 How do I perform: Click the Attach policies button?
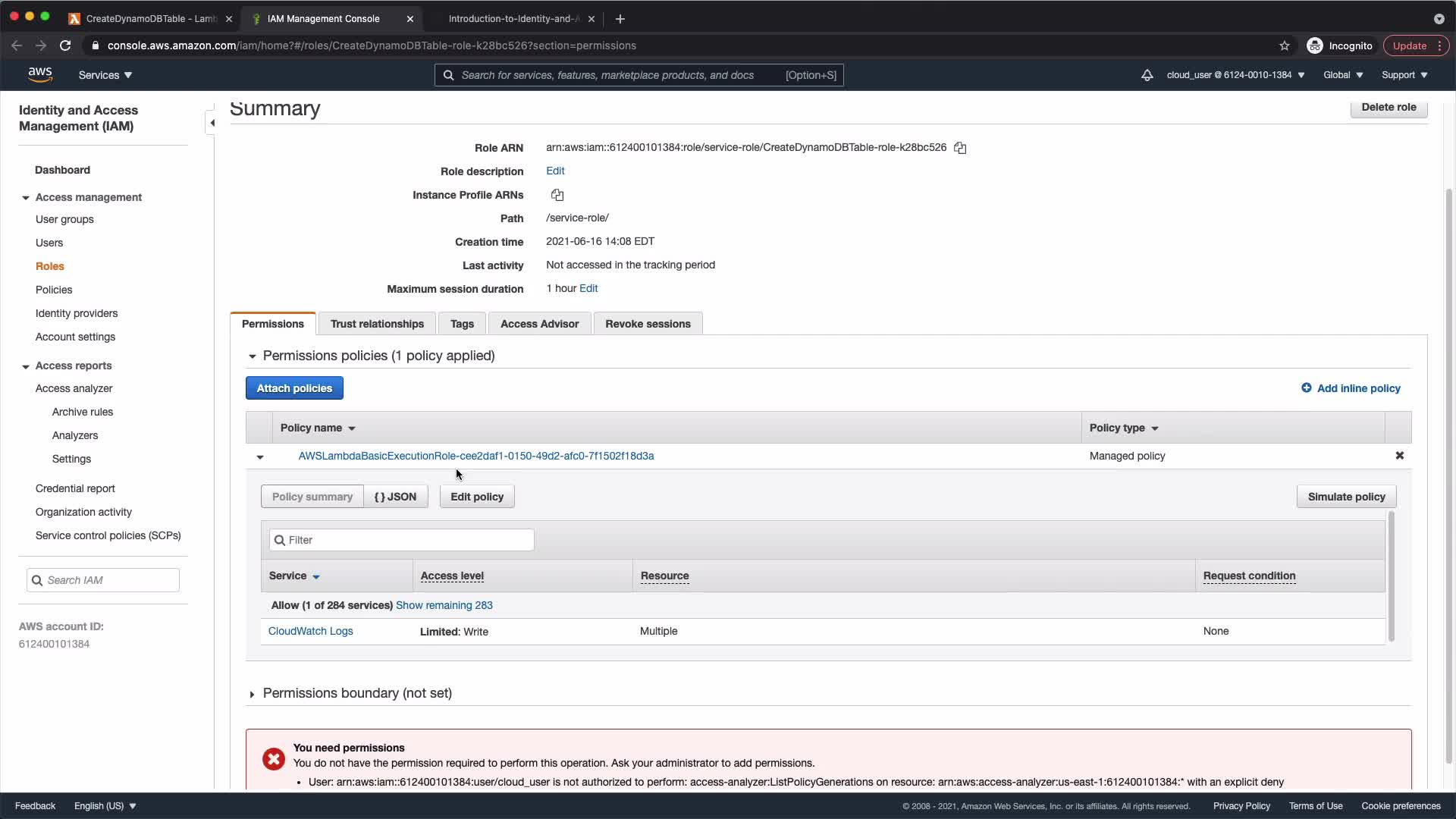[x=294, y=388]
